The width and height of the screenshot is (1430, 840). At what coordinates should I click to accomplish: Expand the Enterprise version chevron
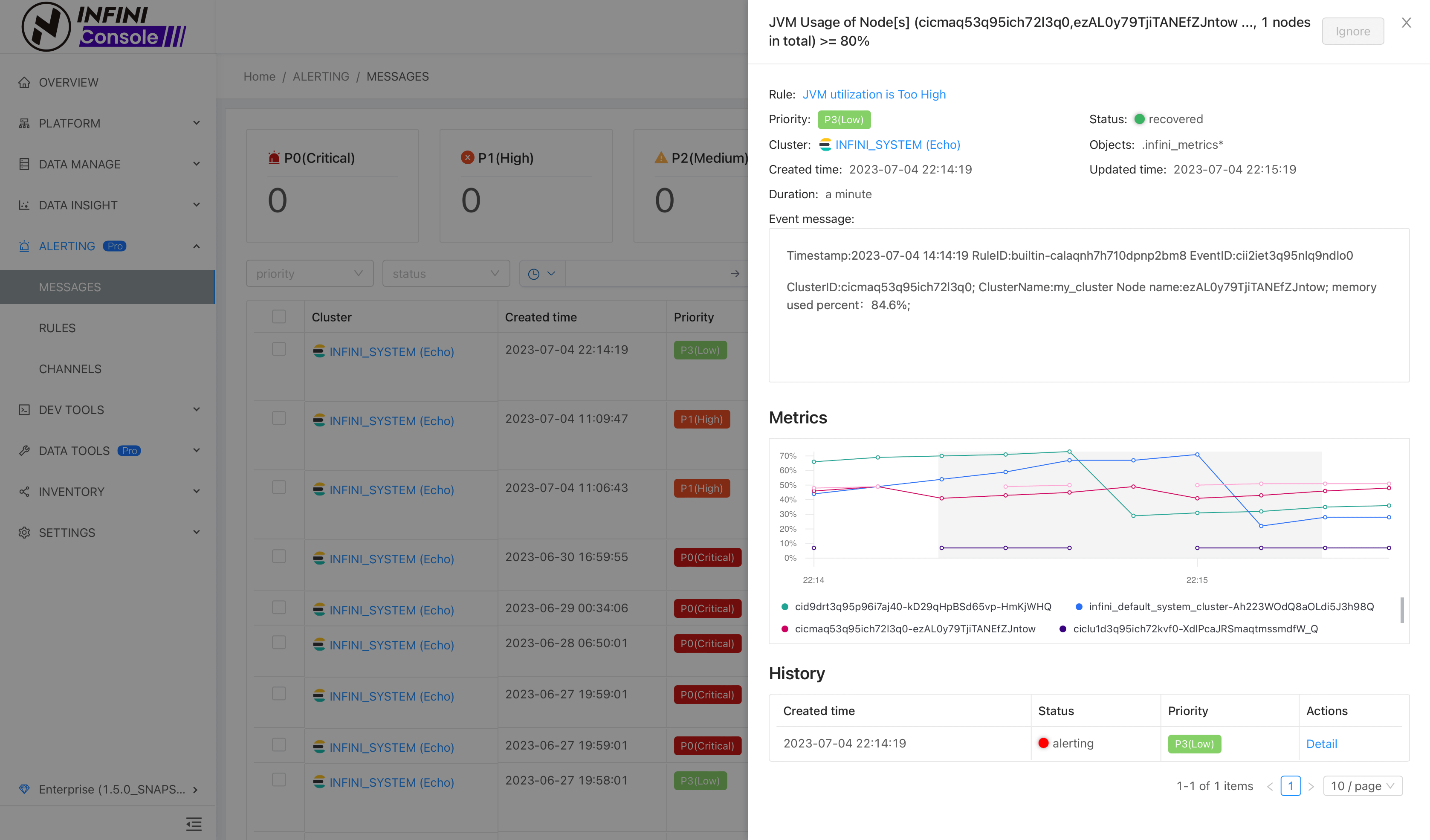point(195,790)
